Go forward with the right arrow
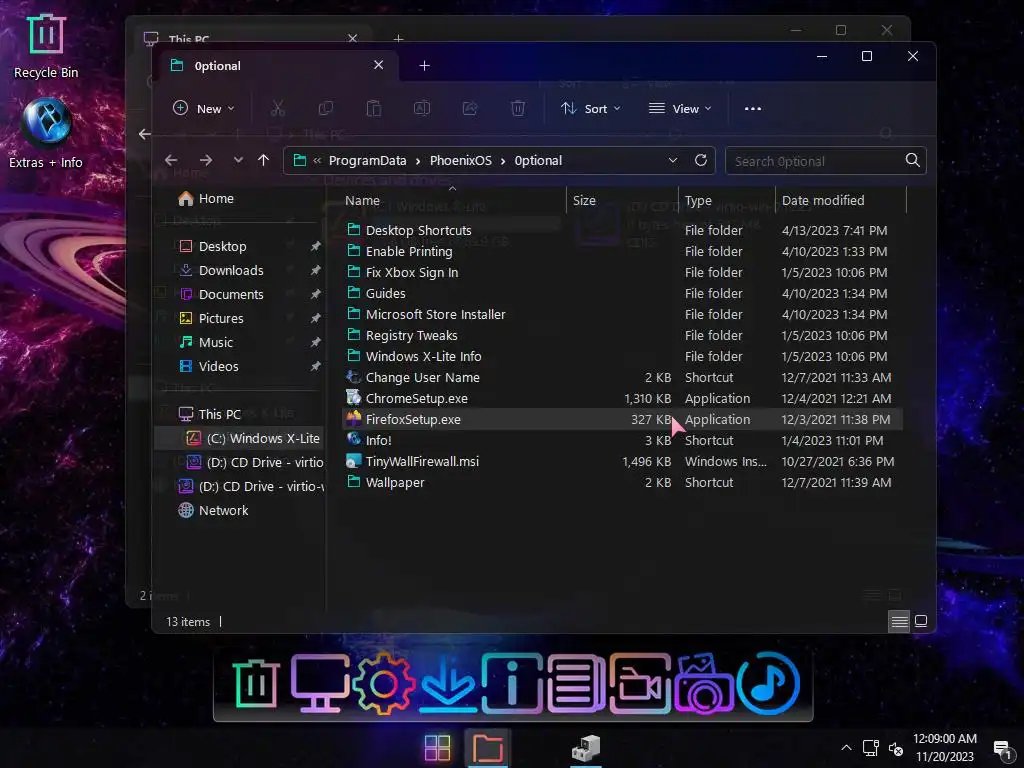 206,160
